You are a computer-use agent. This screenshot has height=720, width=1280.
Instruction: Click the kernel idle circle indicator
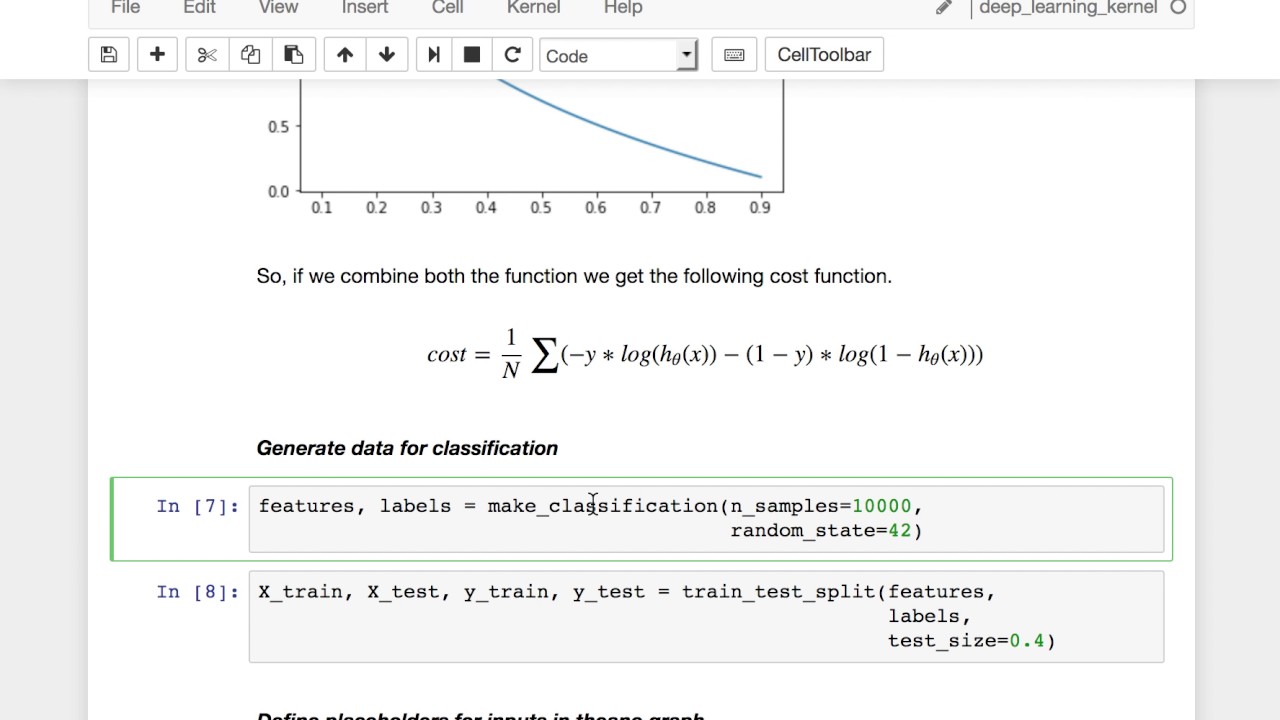tap(1178, 8)
